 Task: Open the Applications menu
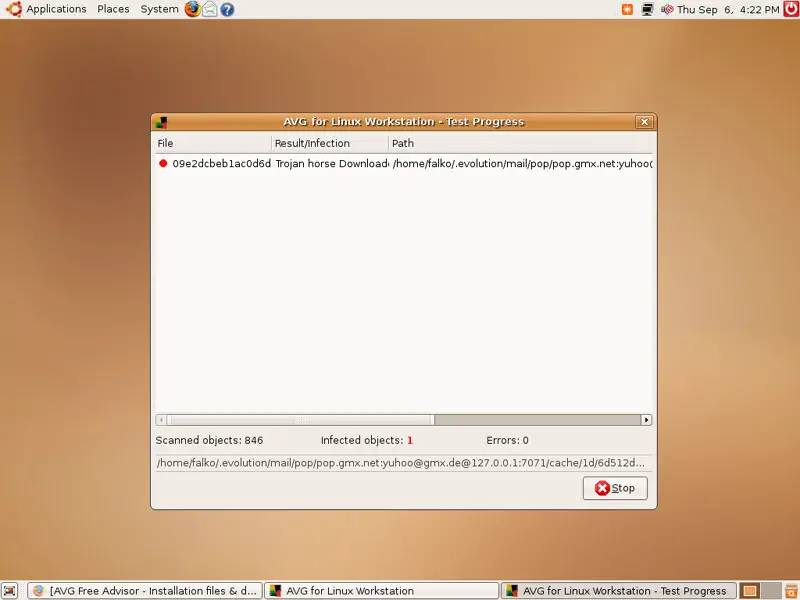tap(56, 9)
